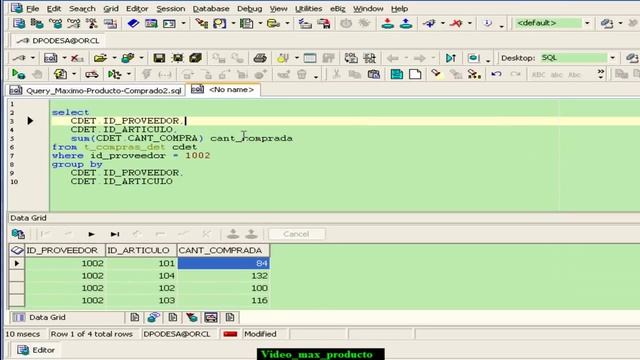This screenshot has width=640, height=360.
Task: Go to last record in Data Grid
Action: pyautogui.click(x=115, y=234)
